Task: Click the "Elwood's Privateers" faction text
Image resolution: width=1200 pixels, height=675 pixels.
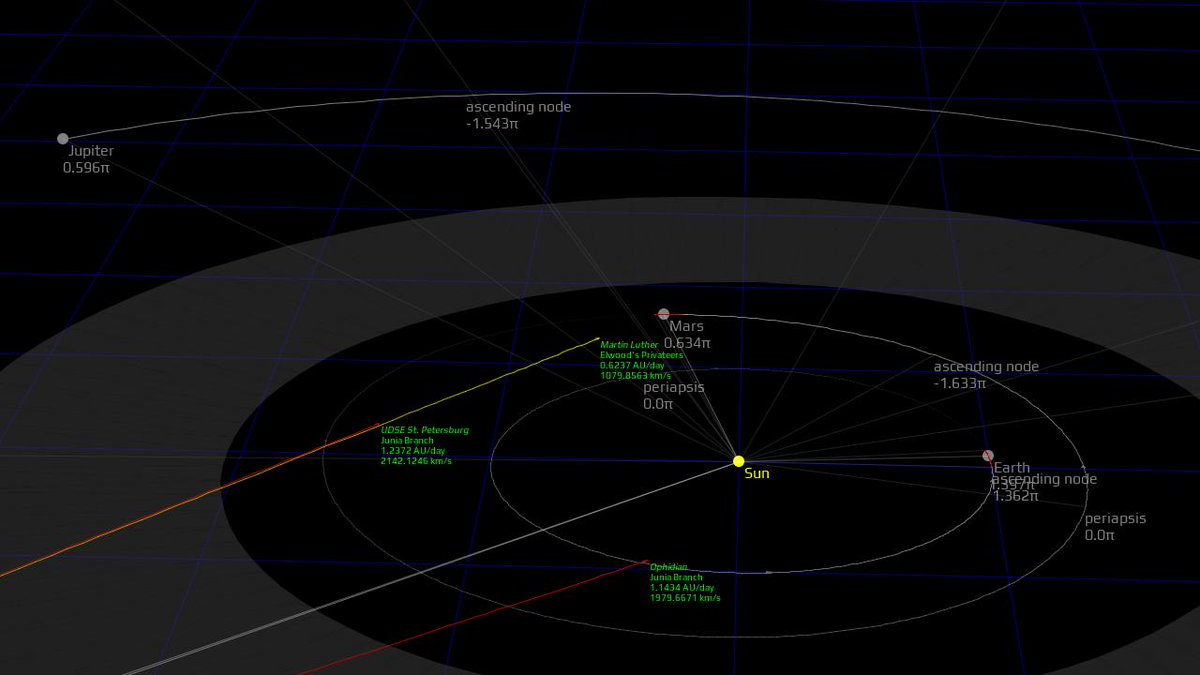Action: 642,355
